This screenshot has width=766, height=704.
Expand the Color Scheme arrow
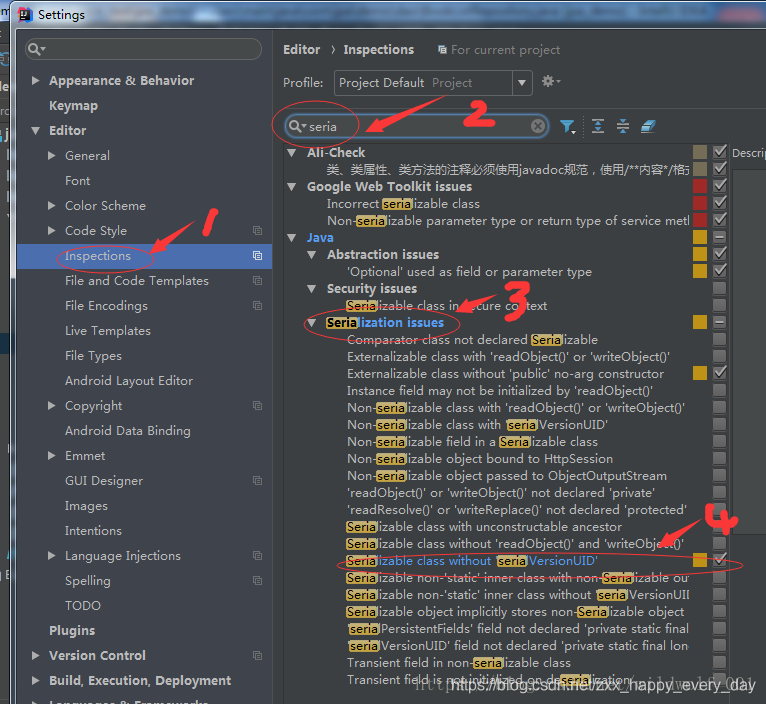(51, 205)
